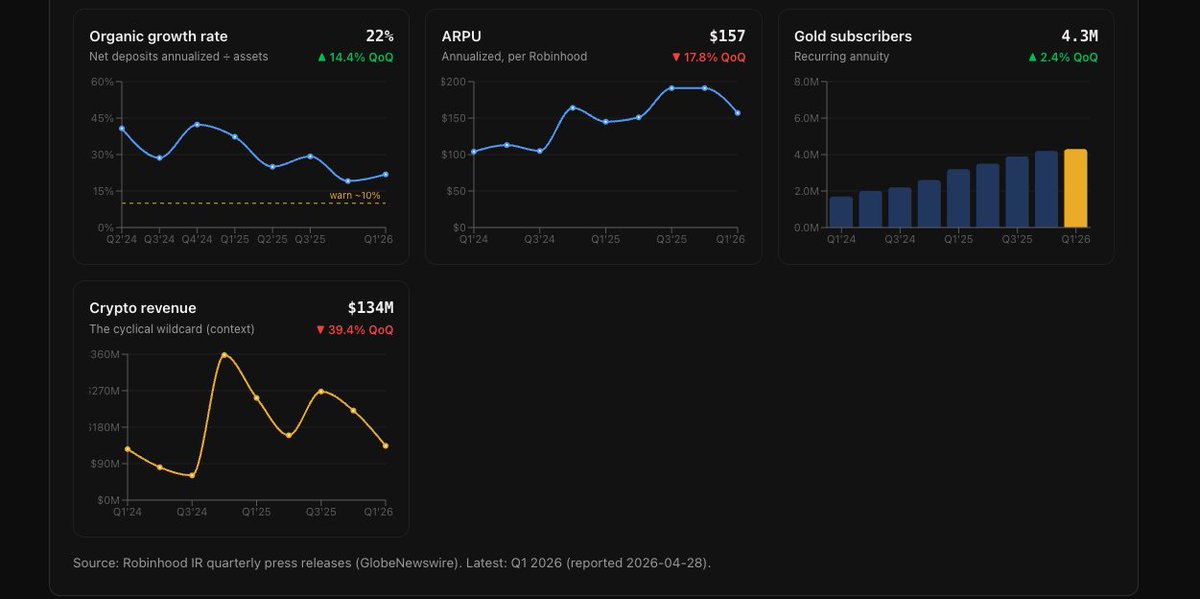This screenshot has height=599, width=1200.
Task: Click the $50 y-axis label on ARPU chart
Action: (457, 191)
